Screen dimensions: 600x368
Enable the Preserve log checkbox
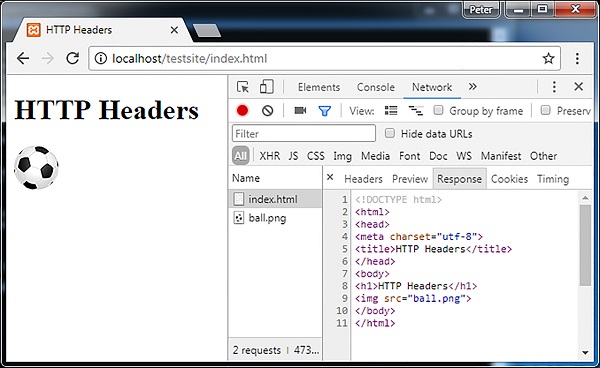[x=545, y=110]
